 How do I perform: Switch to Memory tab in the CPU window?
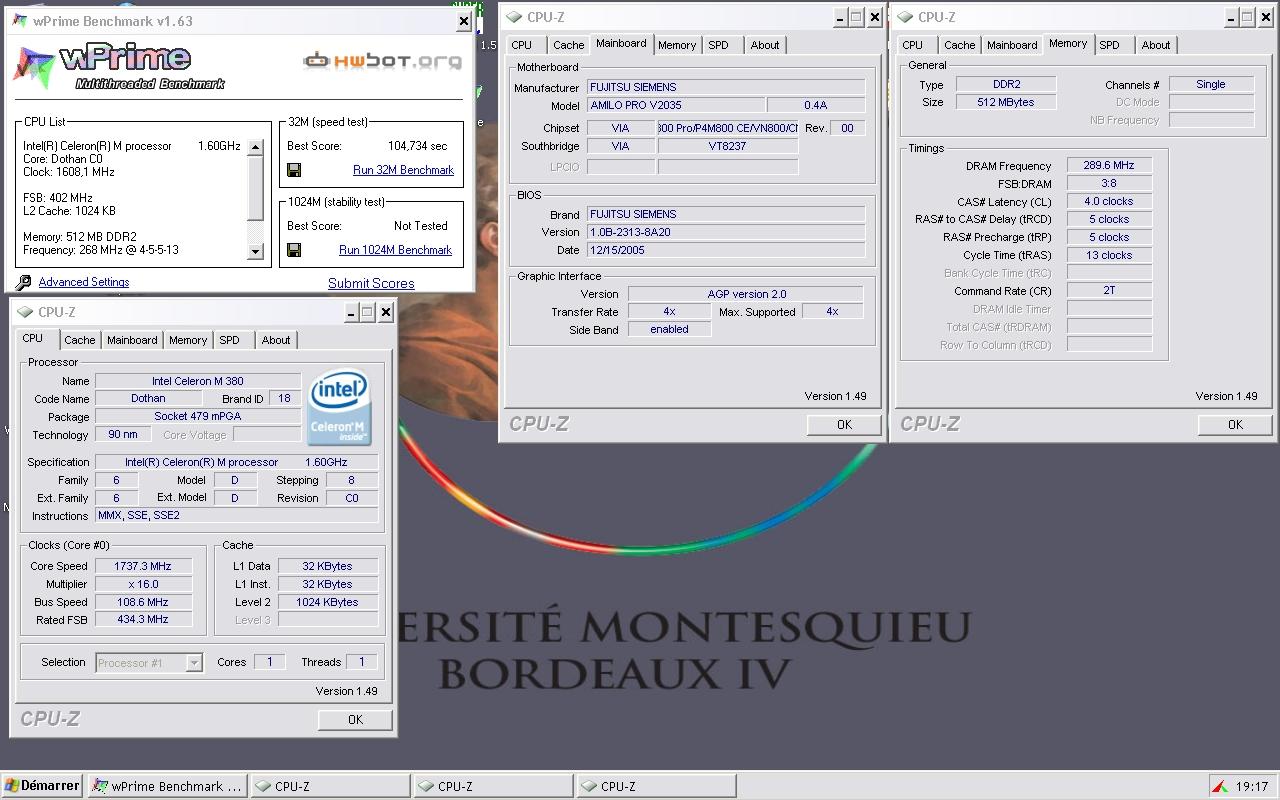click(188, 340)
